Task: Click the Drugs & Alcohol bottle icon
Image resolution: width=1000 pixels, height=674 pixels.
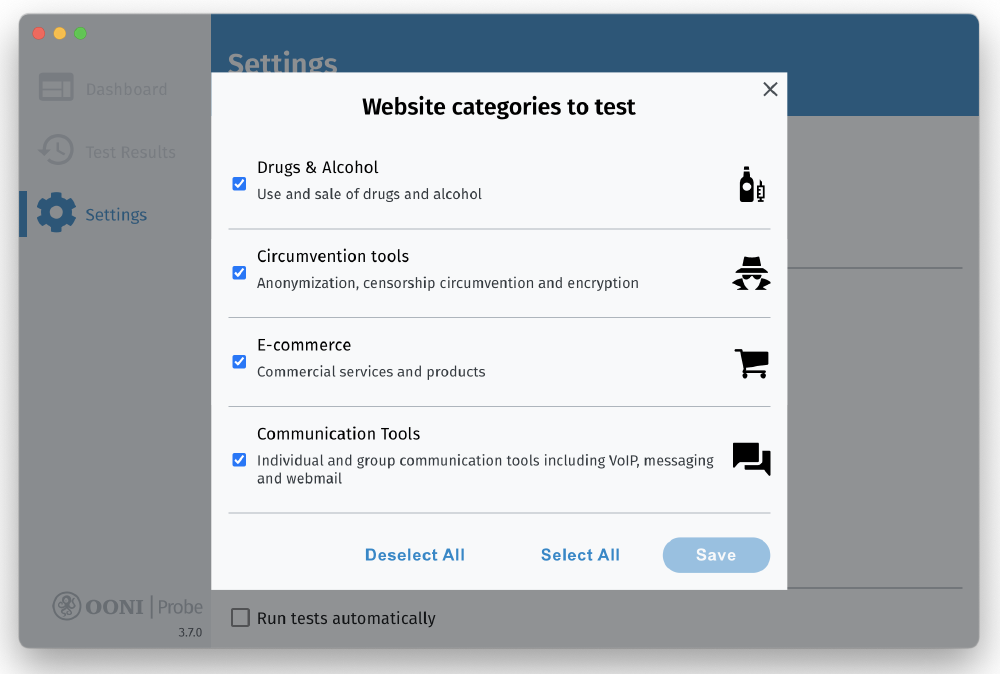Action: pos(751,185)
